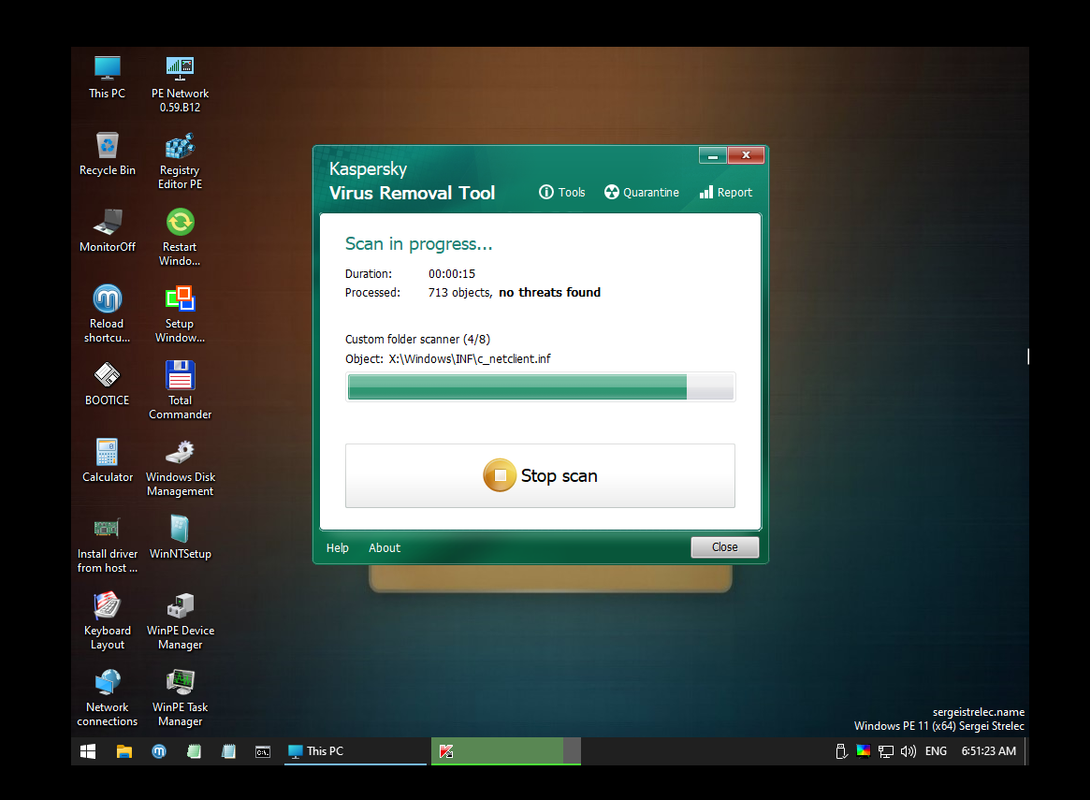Select Reload shortcuts desktop icon
The image size is (1090, 800).
coord(107,314)
